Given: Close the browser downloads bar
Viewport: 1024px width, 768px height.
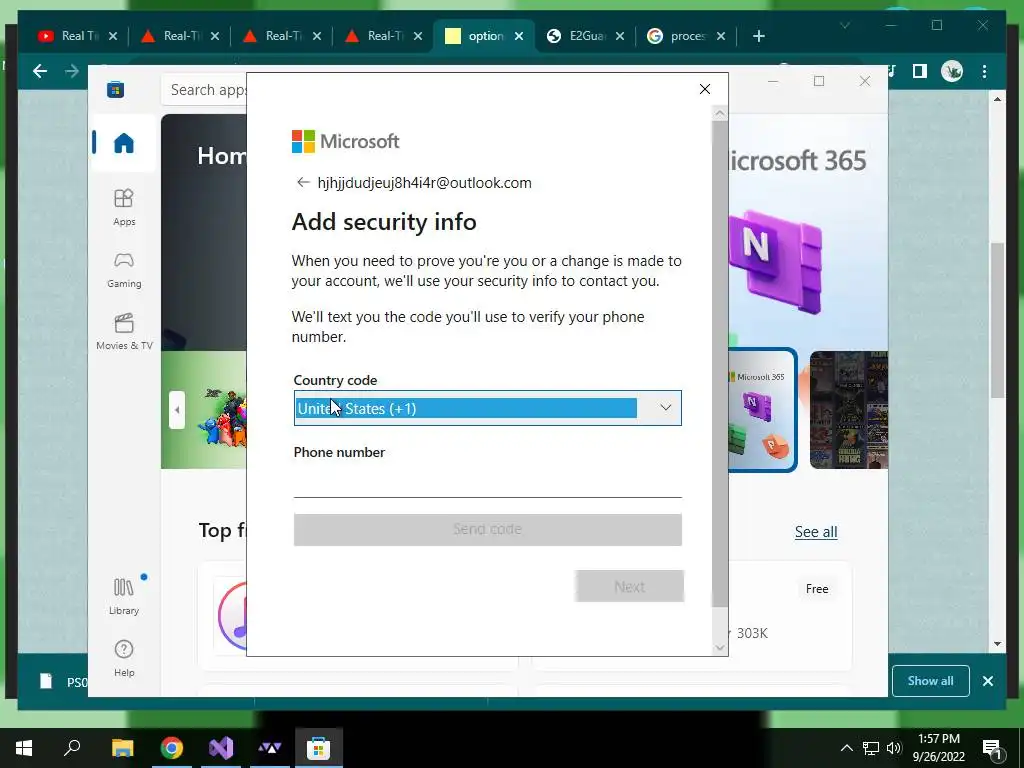Looking at the screenshot, I should (x=987, y=680).
